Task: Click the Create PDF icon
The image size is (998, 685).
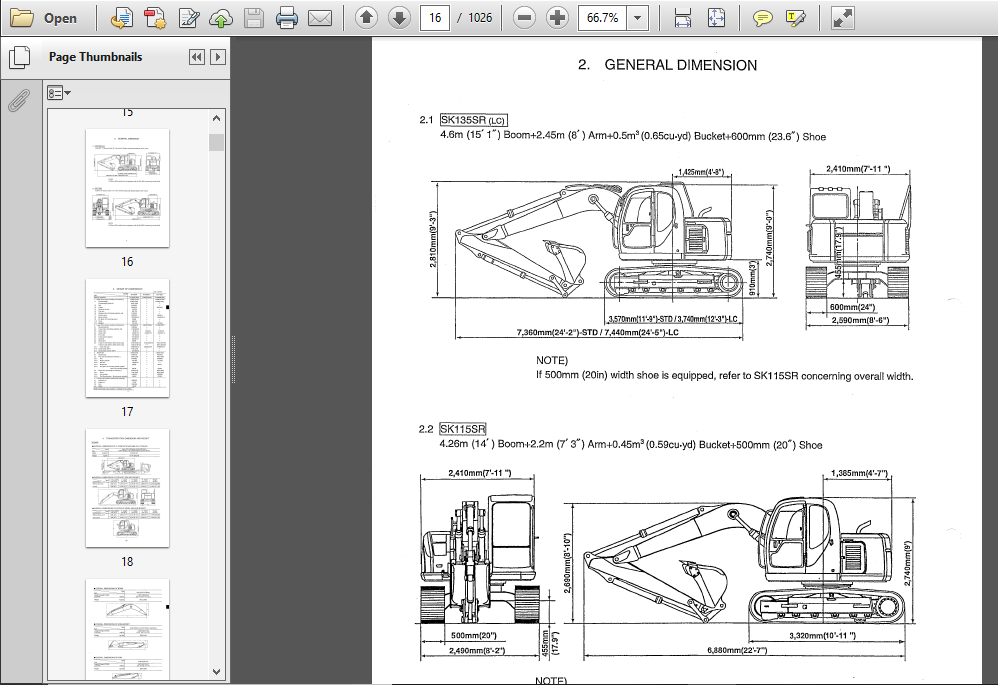Action: tap(121, 18)
